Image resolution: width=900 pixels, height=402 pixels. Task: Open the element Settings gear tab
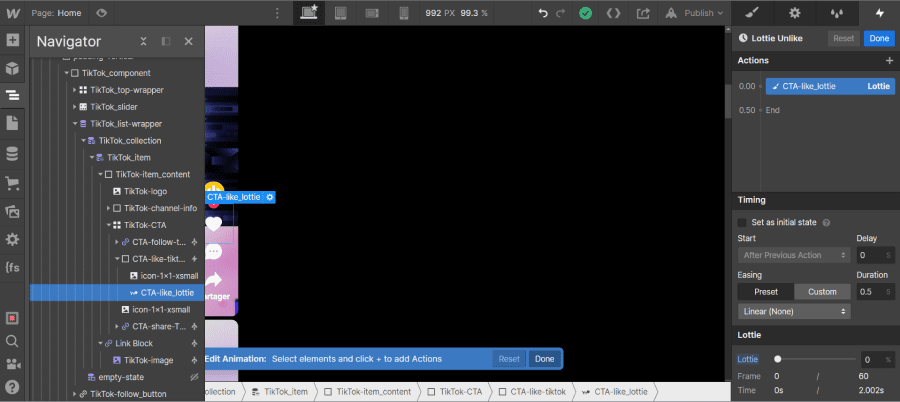(795, 13)
